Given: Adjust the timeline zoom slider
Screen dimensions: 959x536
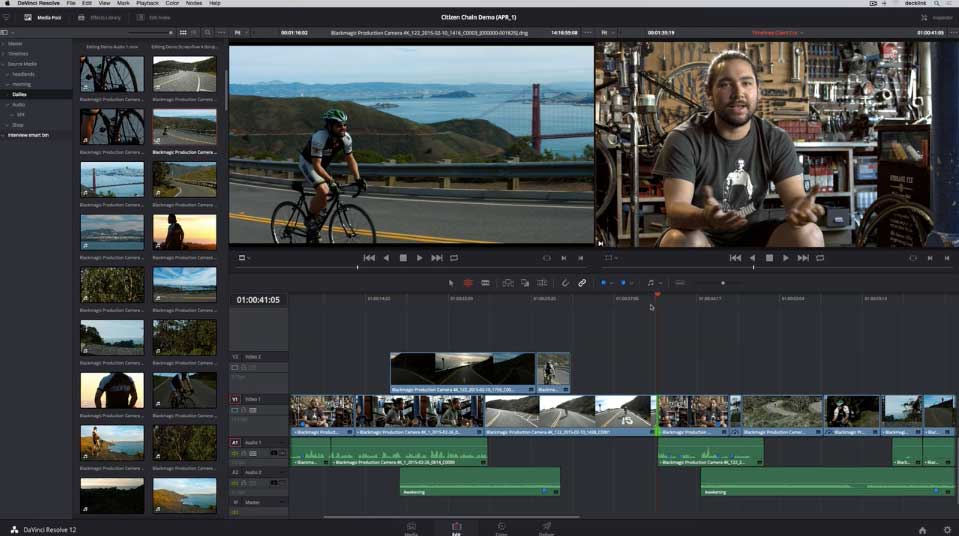Looking at the screenshot, I should 723,283.
